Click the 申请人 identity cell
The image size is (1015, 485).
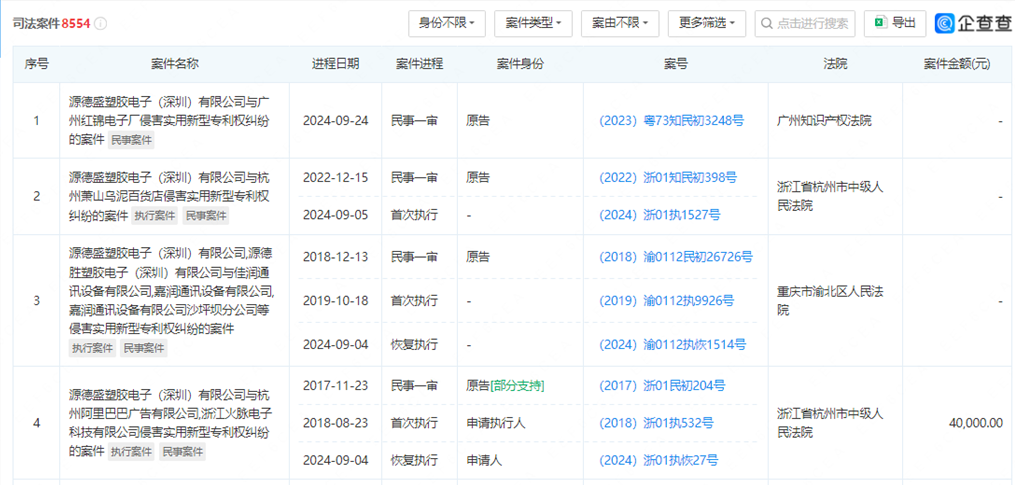[x=484, y=461]
